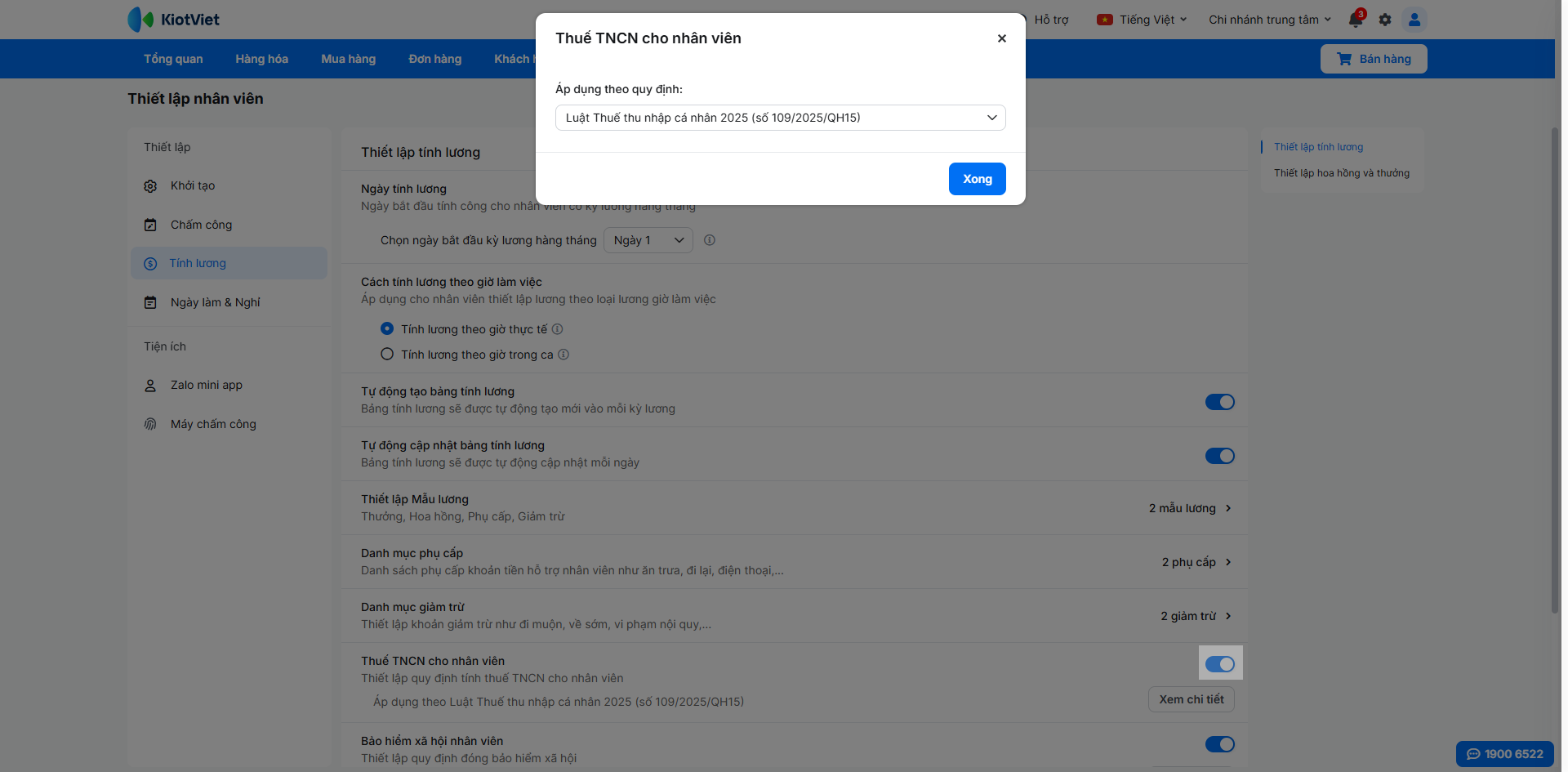Click the 1900 6522 support chat widget
1568x772 pixels.
1505,754
